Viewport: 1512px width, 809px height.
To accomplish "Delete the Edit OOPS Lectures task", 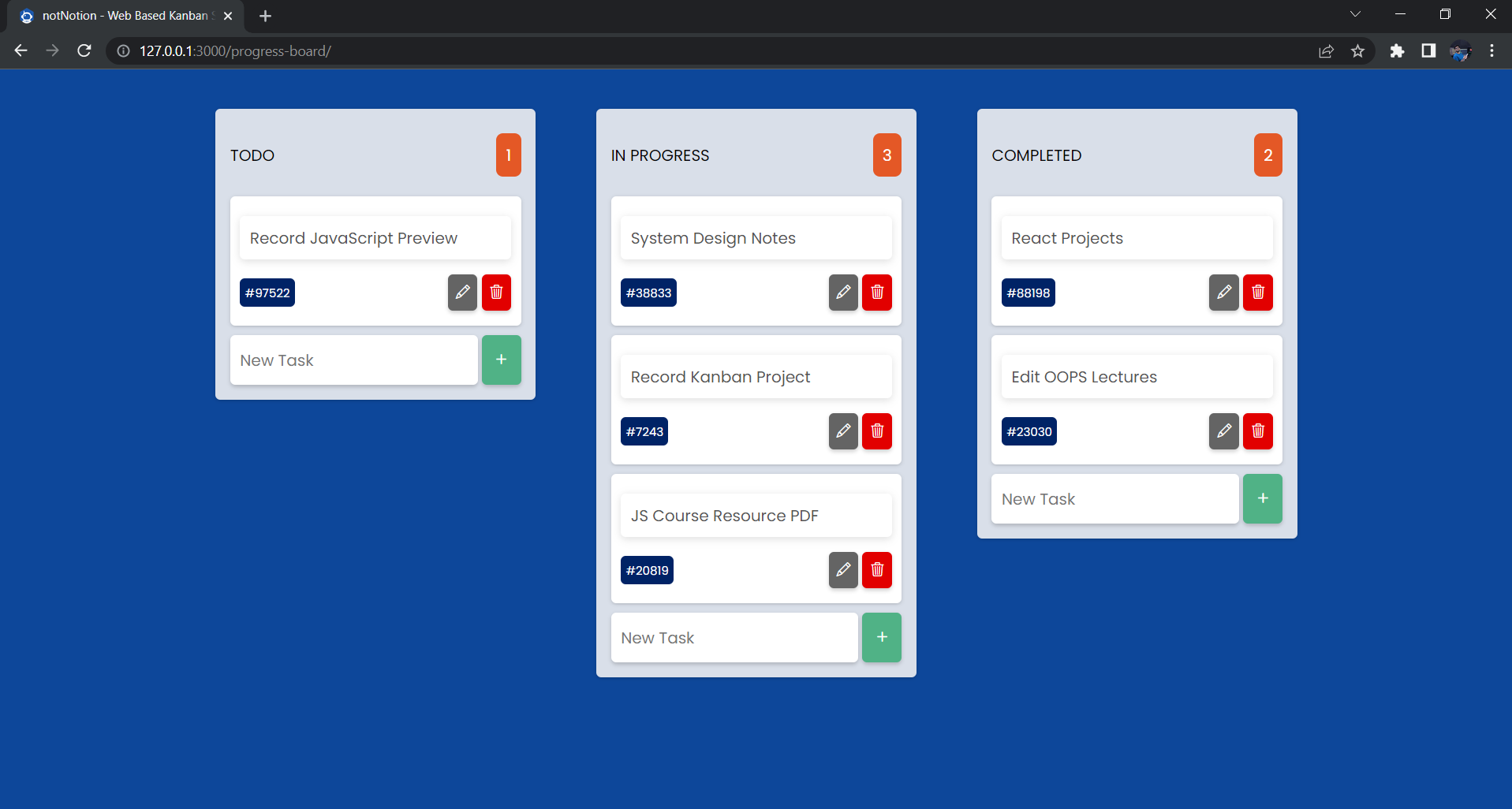I will [x=1257, y=431].
